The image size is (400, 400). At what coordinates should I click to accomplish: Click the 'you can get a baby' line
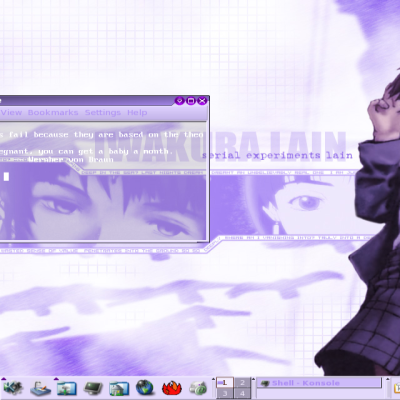pyautogui.click(x=88, y=152)
